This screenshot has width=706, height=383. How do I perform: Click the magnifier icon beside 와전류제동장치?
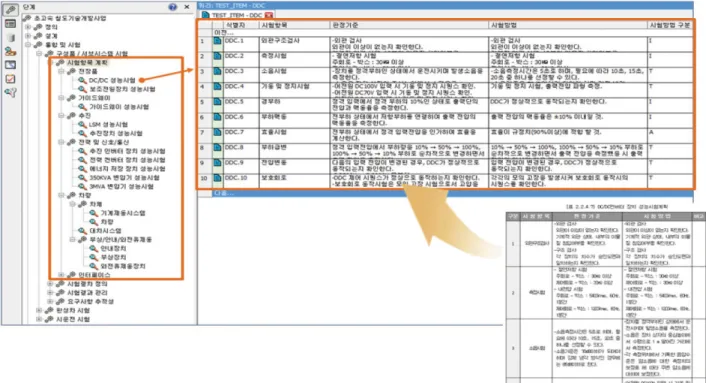93,266
